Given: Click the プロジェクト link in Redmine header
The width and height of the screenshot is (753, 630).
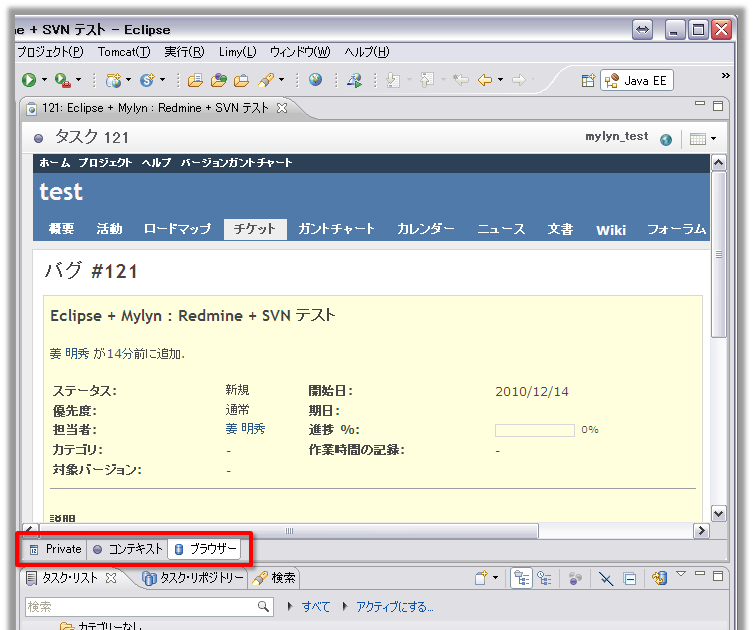Looking at the screenshot, I should [x=105, y=163].
